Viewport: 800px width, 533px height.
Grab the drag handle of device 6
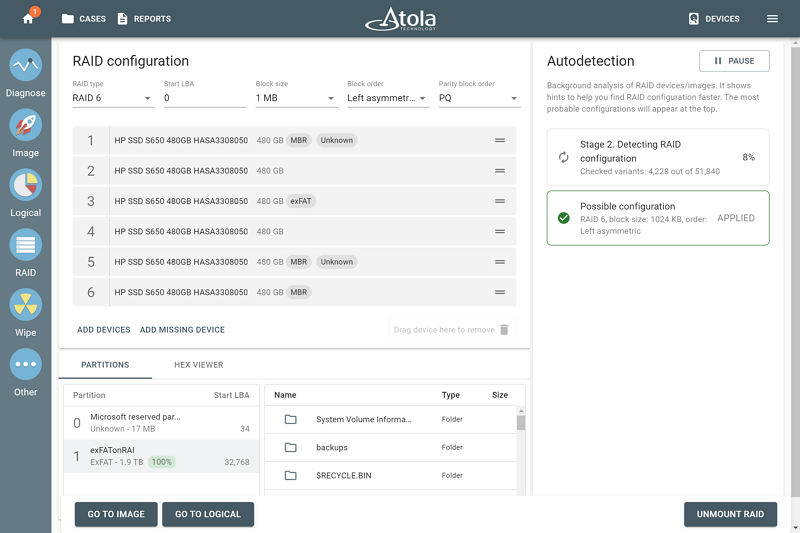[x=500, y=292]
